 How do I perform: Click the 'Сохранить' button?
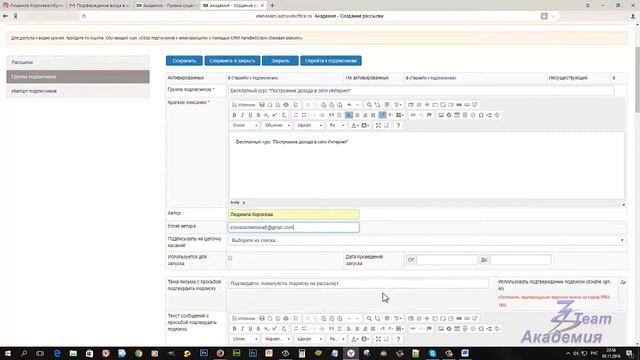(184, 61)
